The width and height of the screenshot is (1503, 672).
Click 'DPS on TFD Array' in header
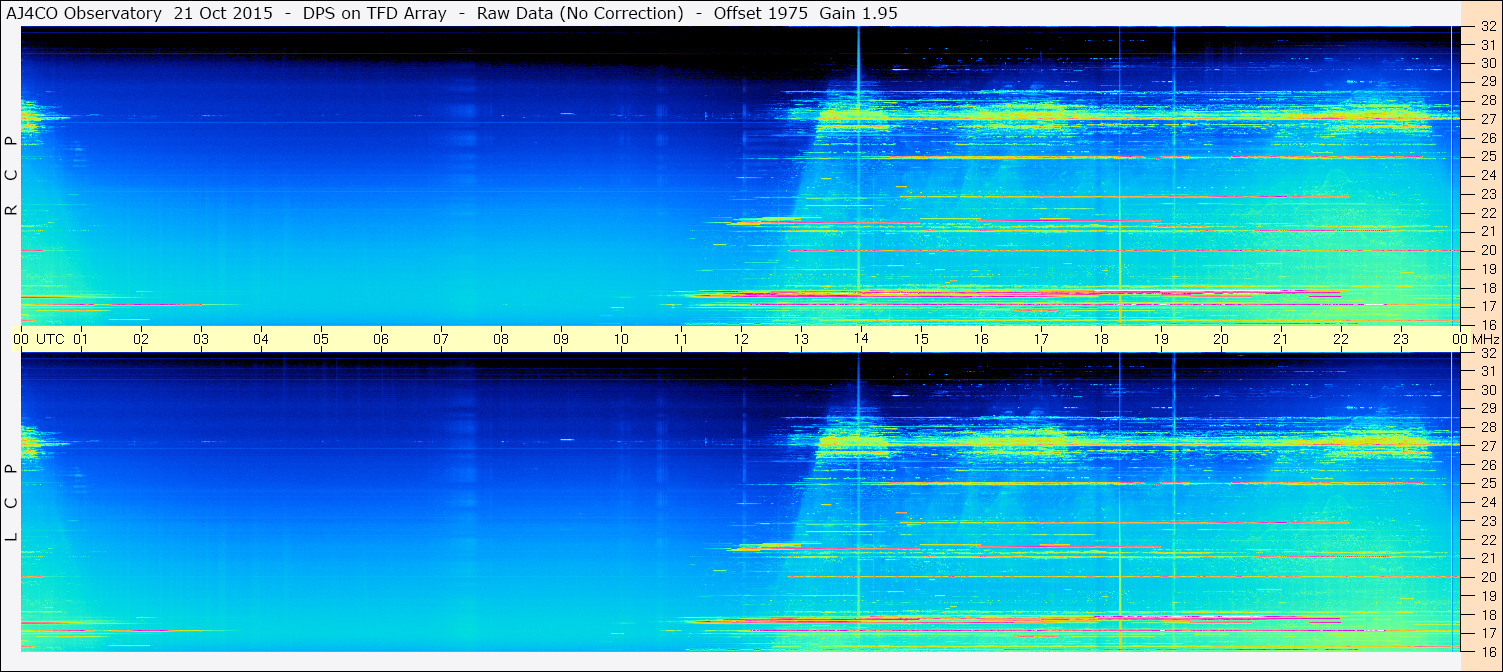coord(375,13)
